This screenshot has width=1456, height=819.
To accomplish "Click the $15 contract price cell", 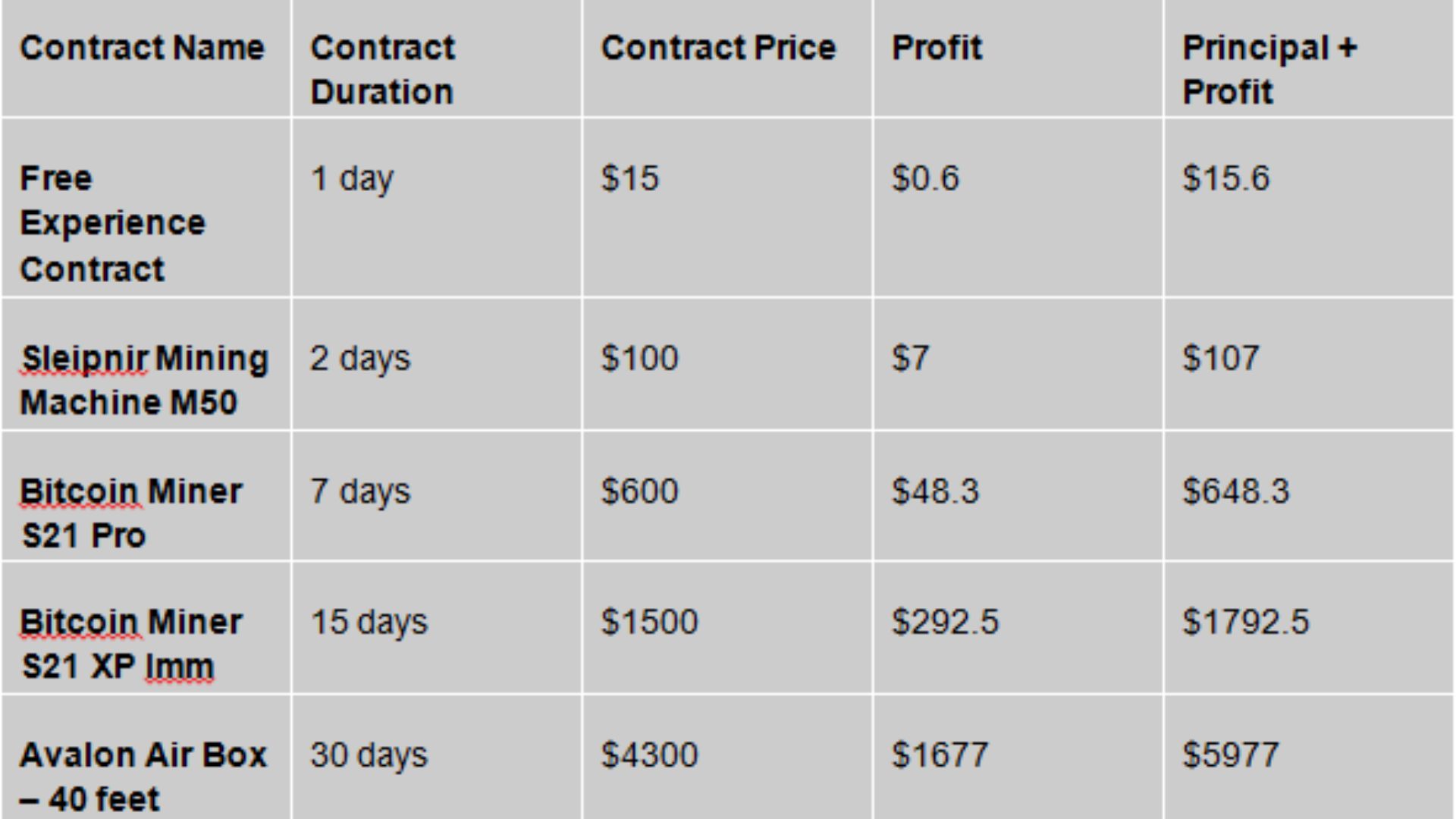I will click(630, 179).
